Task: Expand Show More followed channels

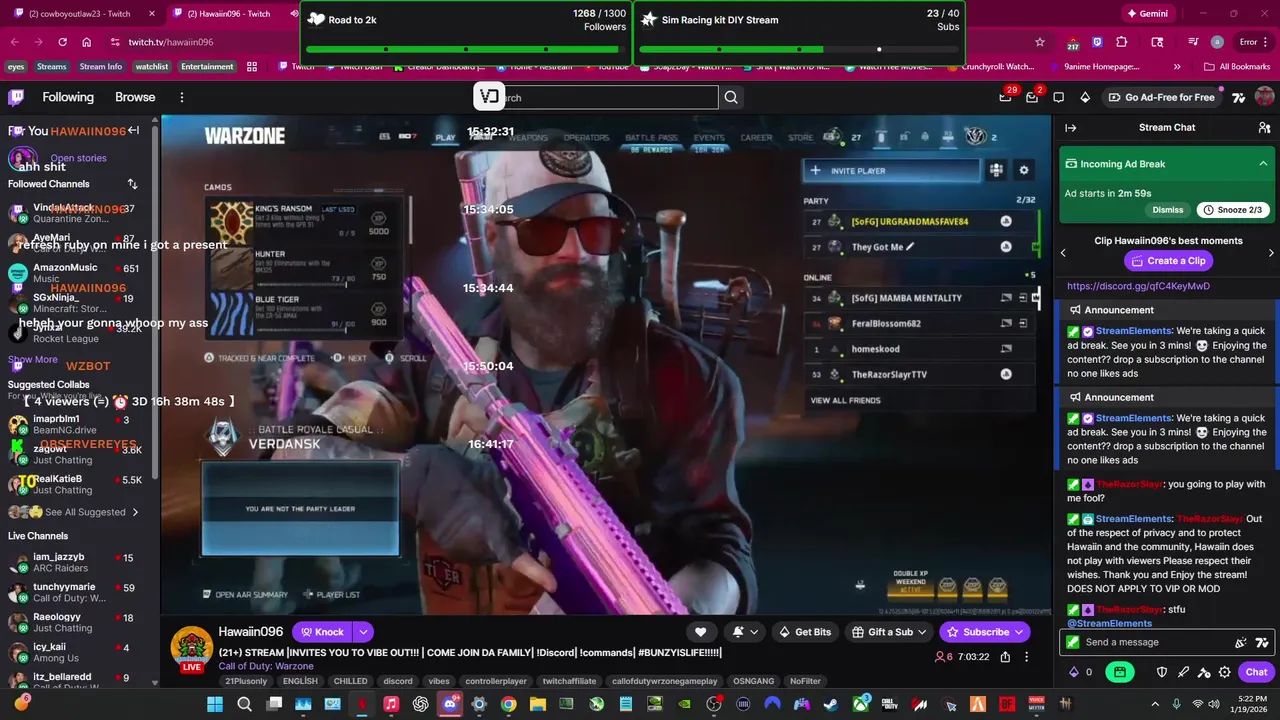Action: (33, 359)
